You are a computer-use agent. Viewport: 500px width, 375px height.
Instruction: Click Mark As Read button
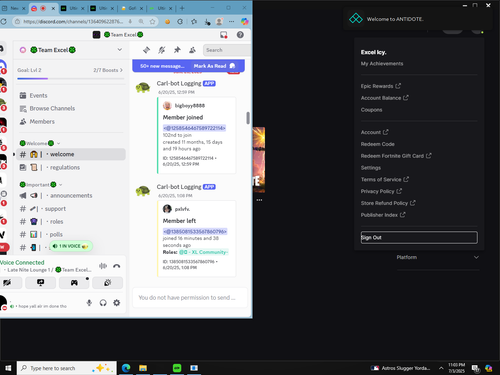click(214, 66)
